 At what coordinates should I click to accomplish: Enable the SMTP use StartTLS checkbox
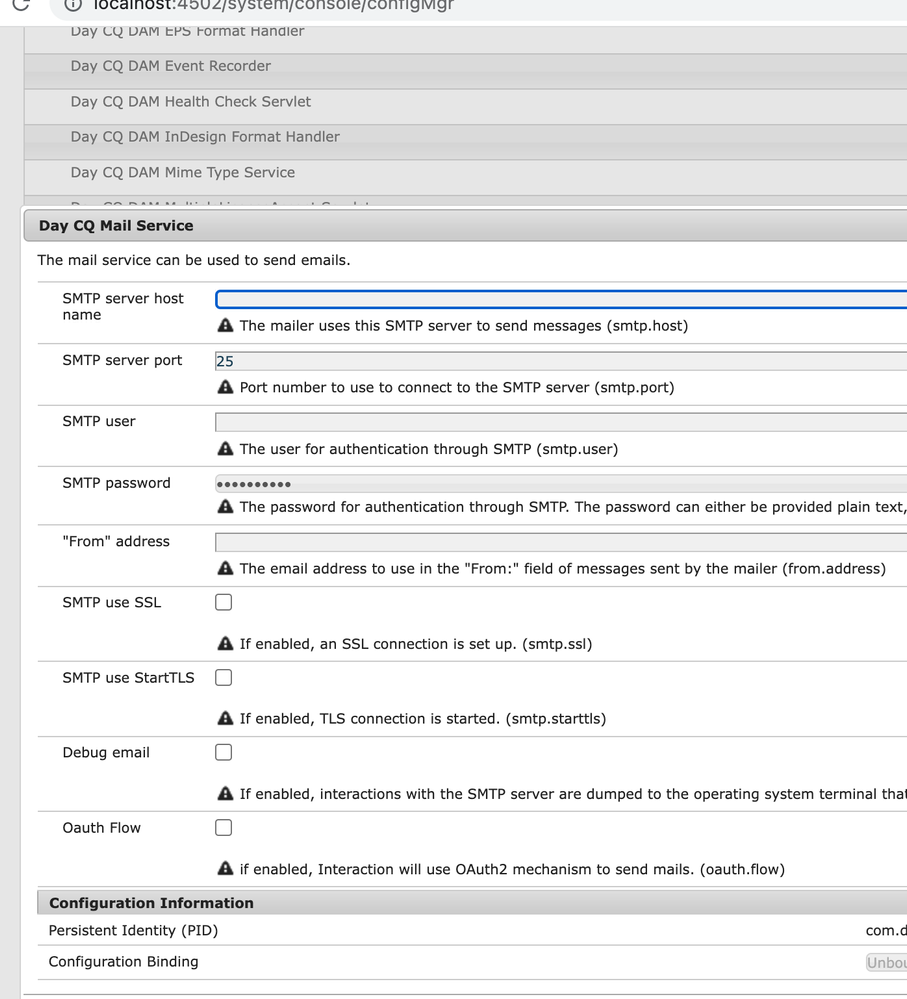point(223,677)
